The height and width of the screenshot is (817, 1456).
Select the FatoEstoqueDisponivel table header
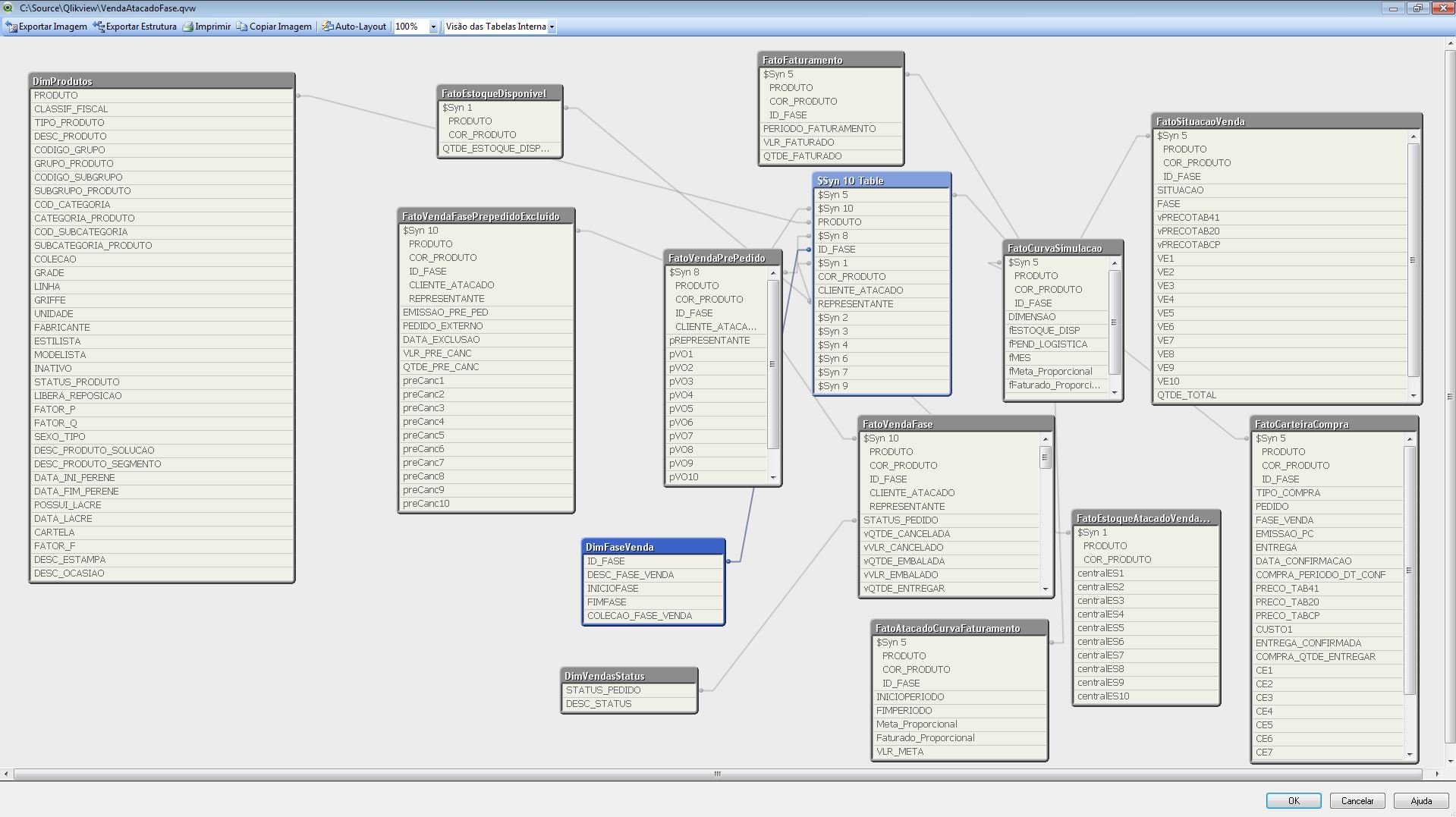coord(500,93)
